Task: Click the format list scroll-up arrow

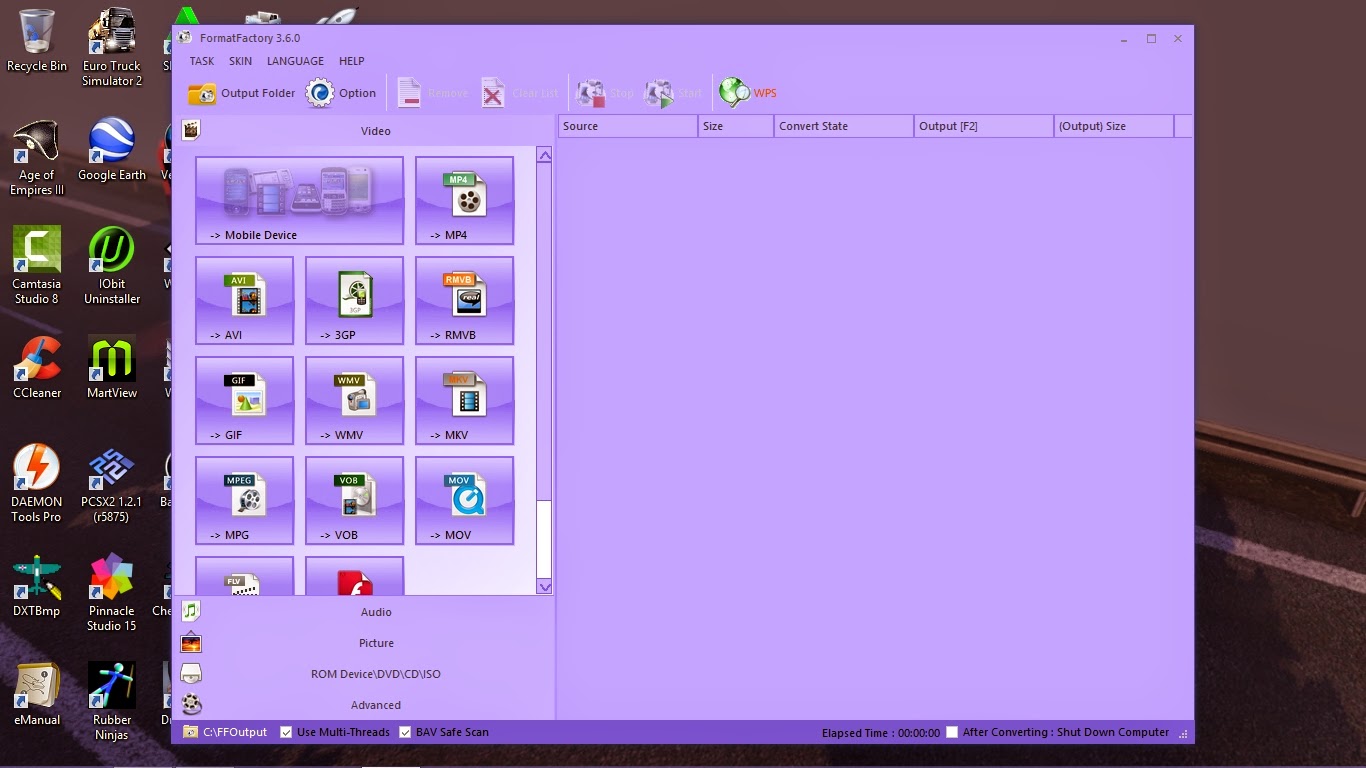Action: coord(544,155)
